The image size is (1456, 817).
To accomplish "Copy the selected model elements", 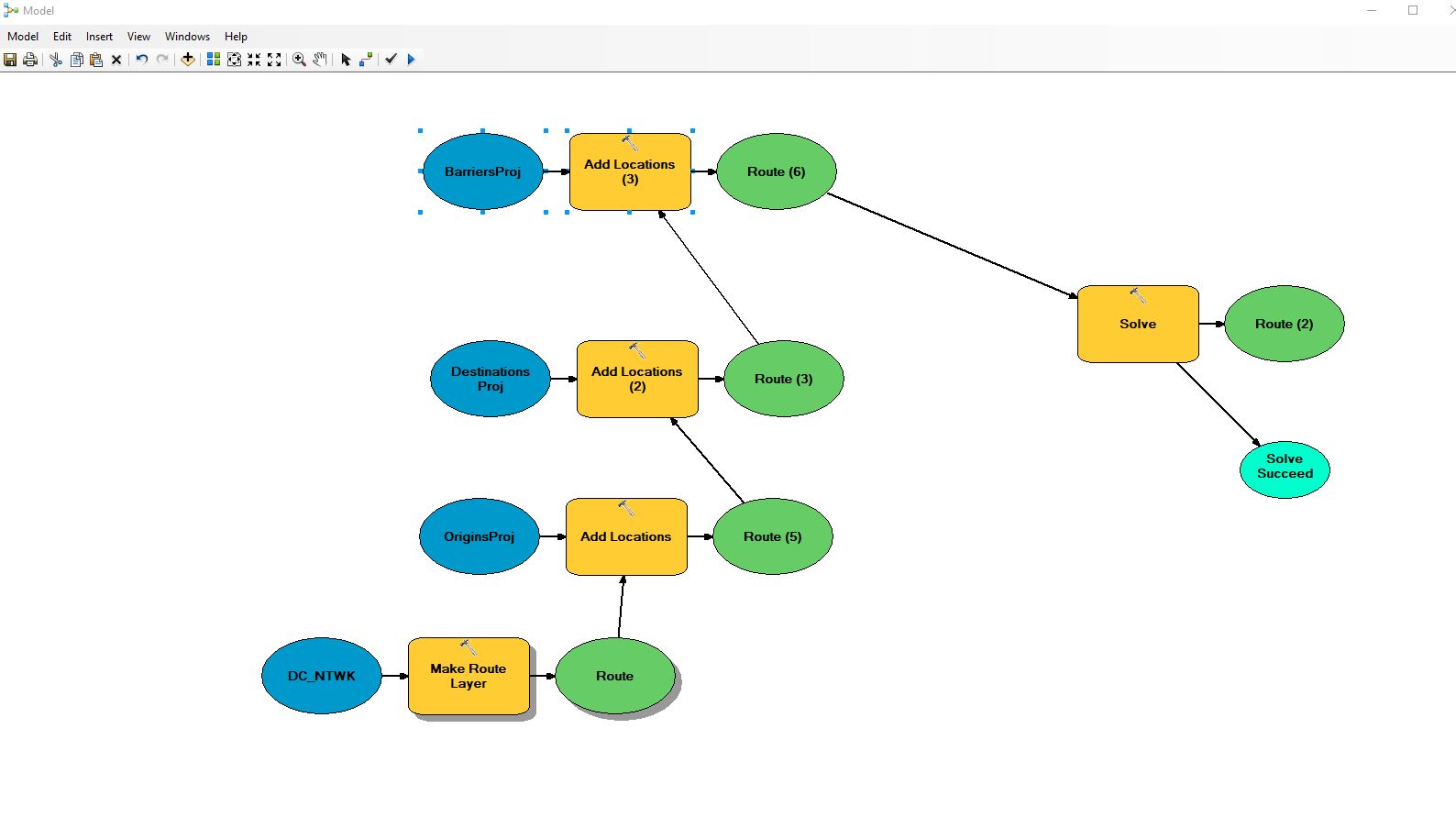I will [76, 60].
